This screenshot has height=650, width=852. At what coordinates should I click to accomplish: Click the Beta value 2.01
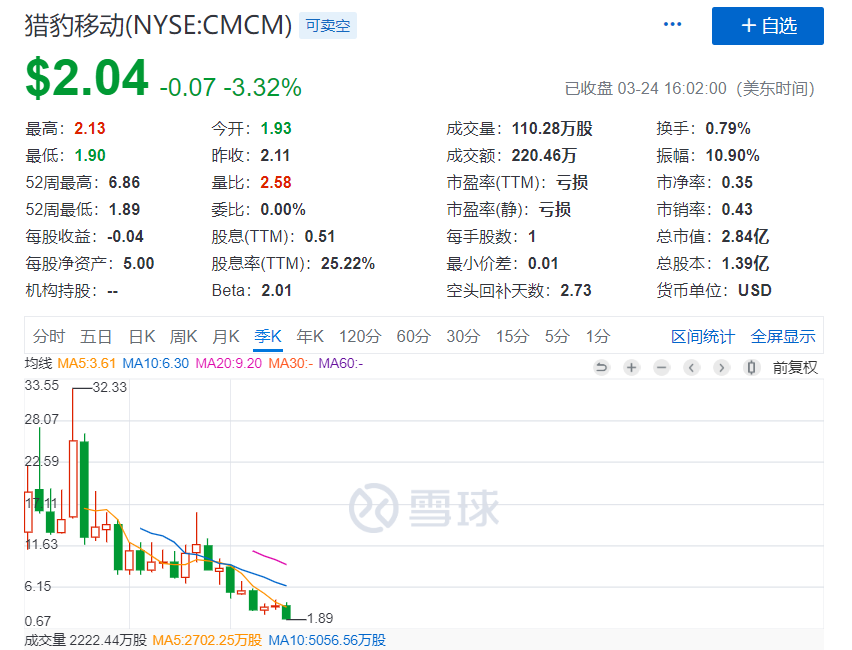277,291
